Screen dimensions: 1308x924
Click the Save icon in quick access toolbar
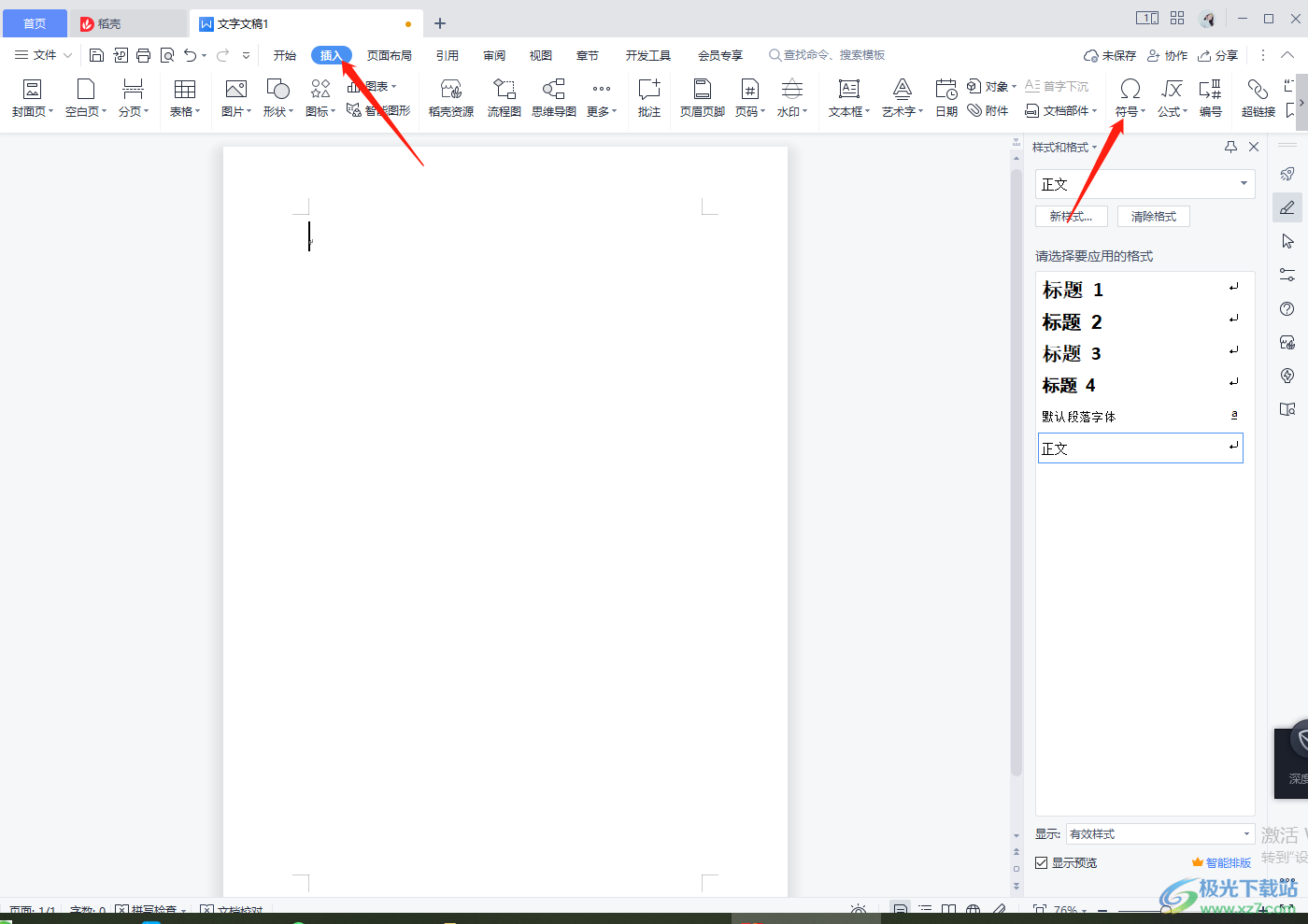96,55
